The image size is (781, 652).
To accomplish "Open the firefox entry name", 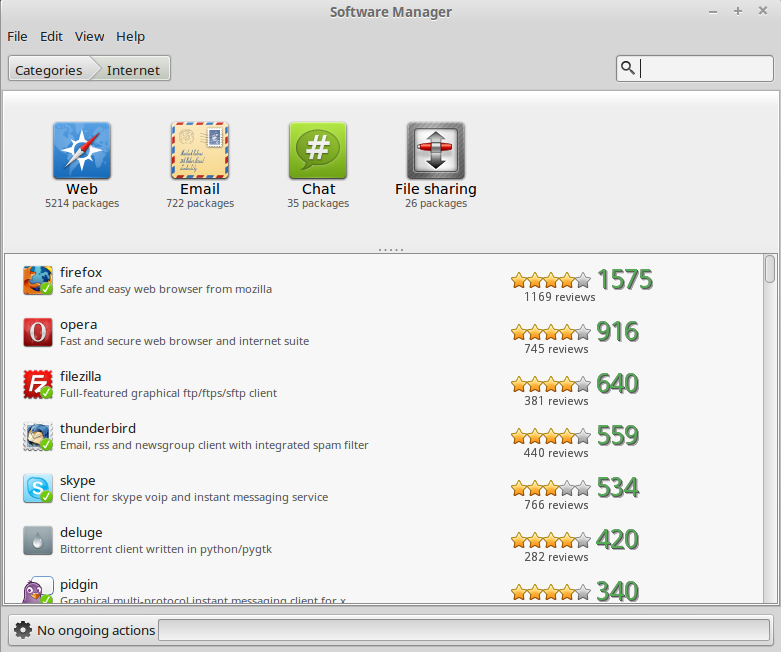I will click(x=81, y=272).
